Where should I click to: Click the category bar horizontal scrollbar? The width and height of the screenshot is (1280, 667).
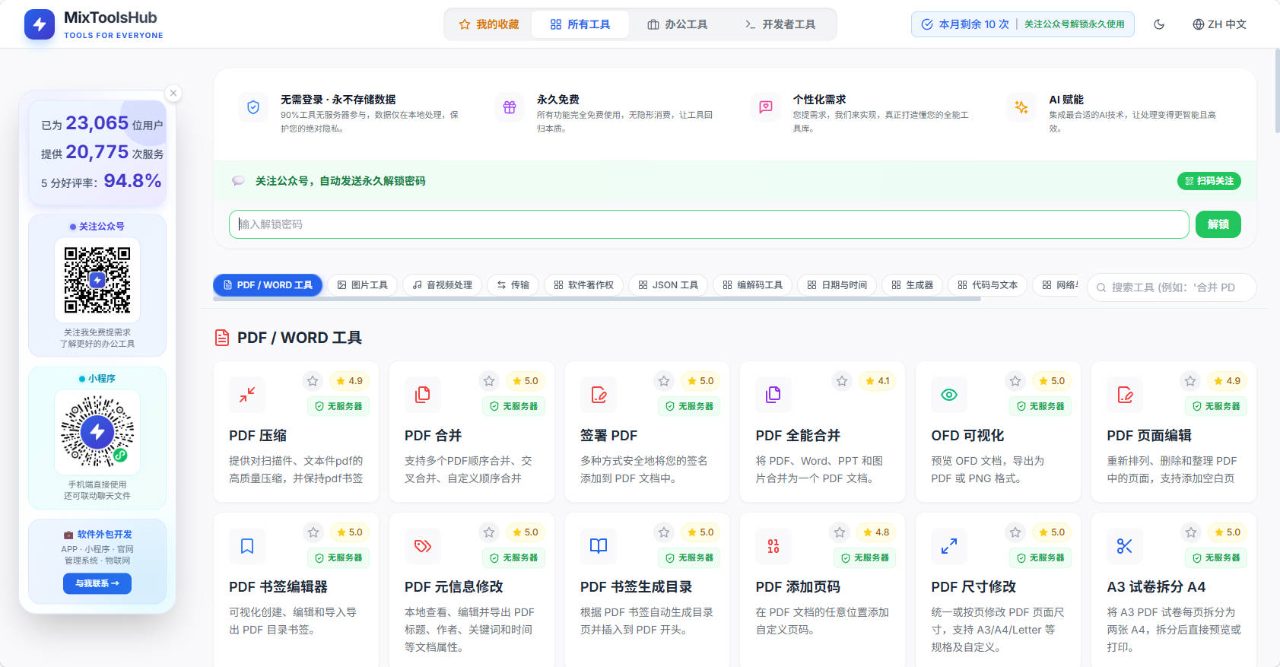tap(597, 298)
